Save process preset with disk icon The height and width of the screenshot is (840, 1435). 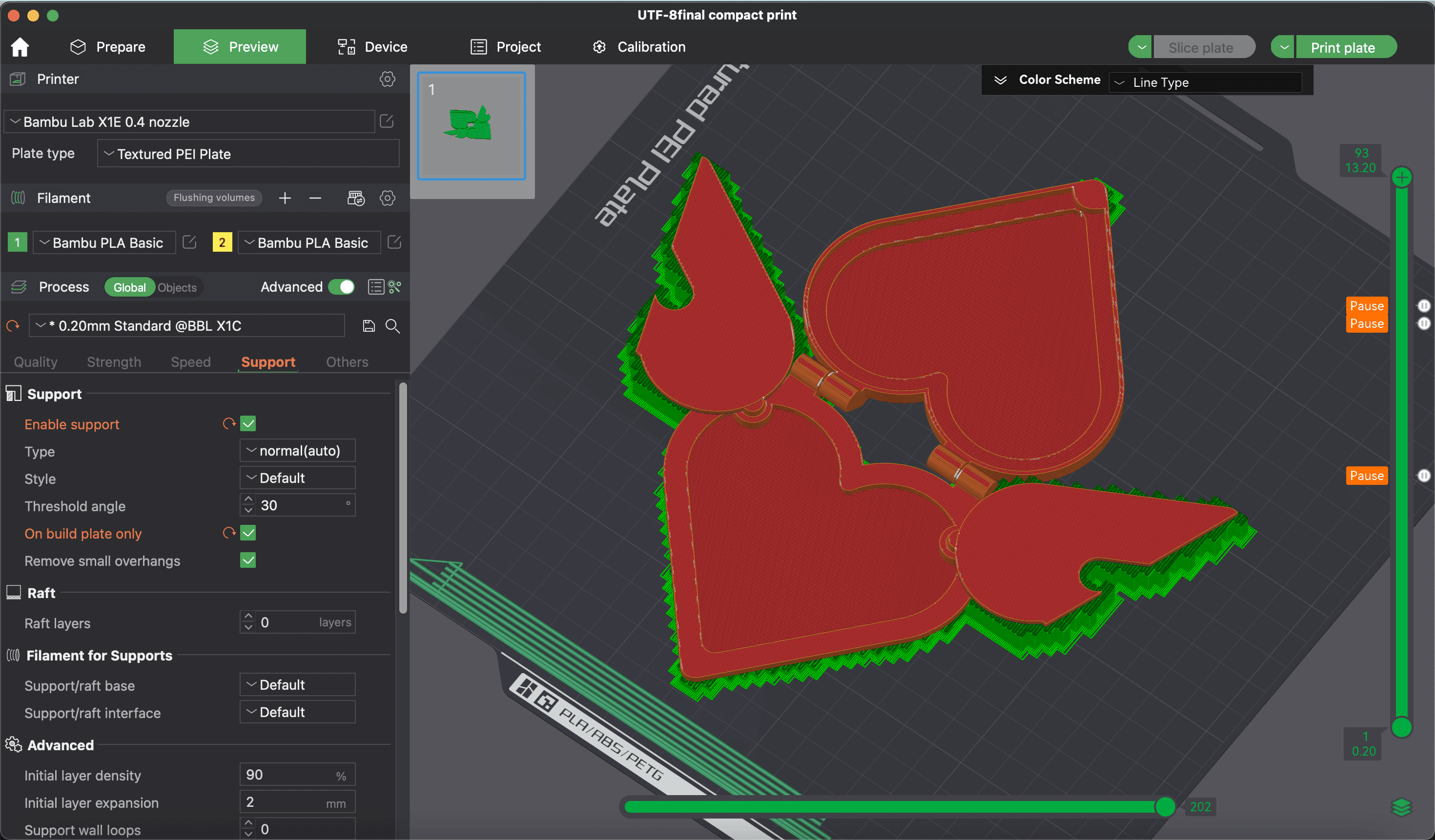[369, 326]
